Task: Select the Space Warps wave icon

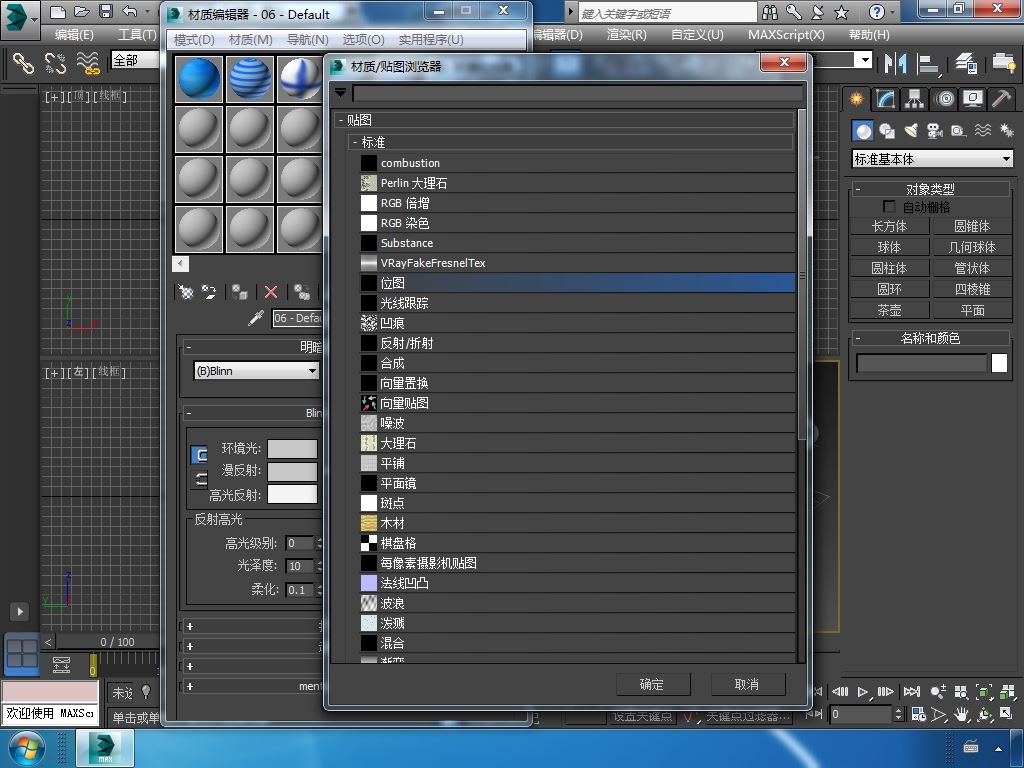Action: coord(983,131)
